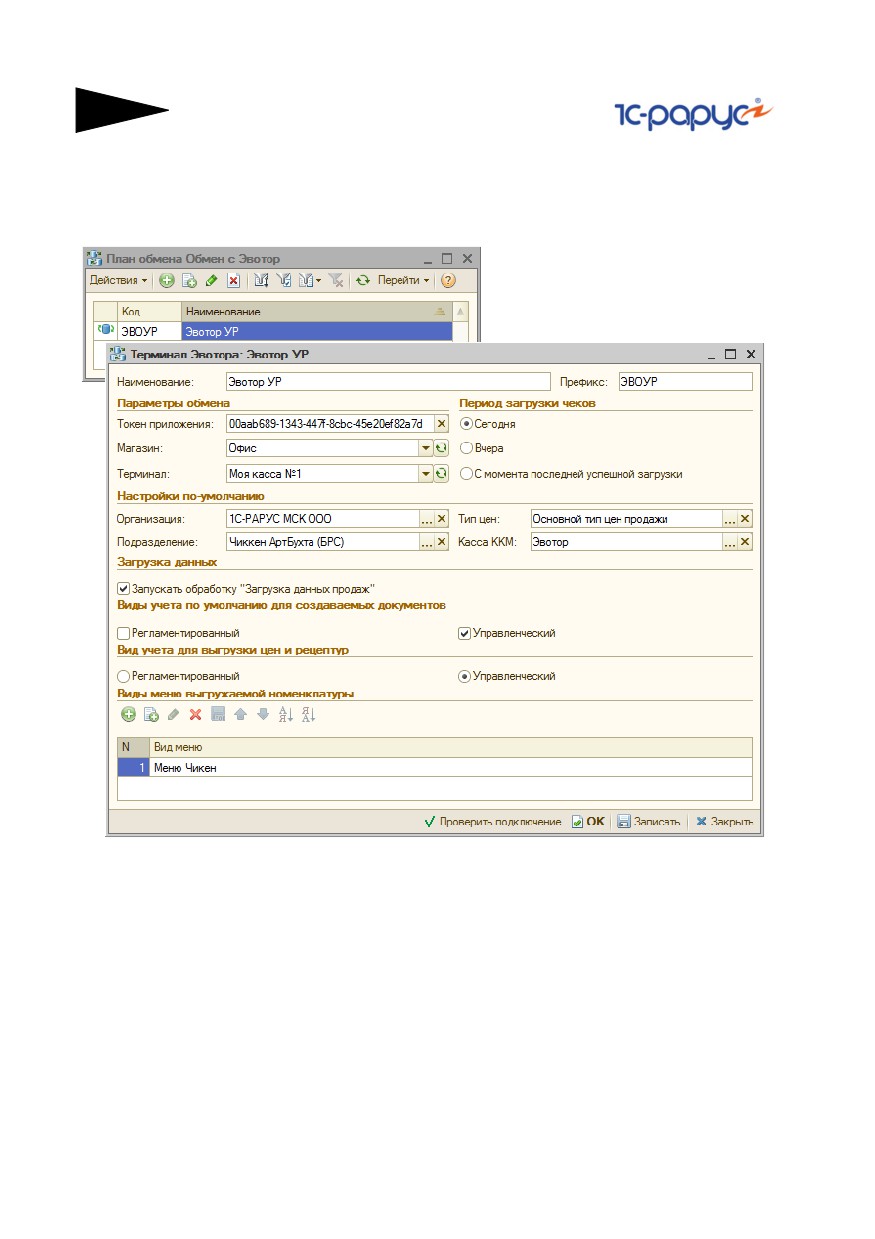875x1239 pixels.
Task: Select the Меню Чикен row
Action: (435, 767)
